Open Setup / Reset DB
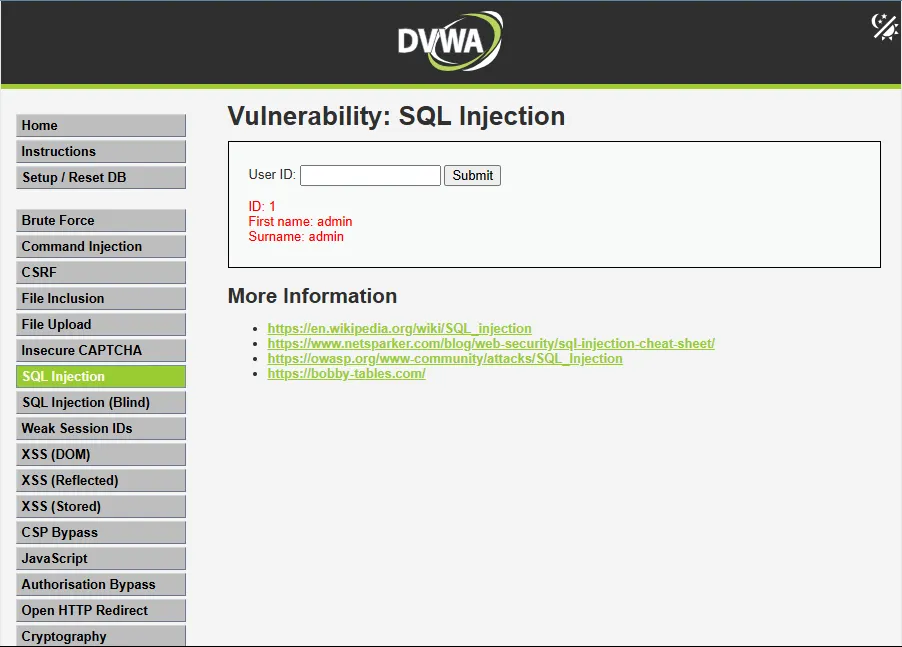The image size is (902, 647). click(100, 177)
